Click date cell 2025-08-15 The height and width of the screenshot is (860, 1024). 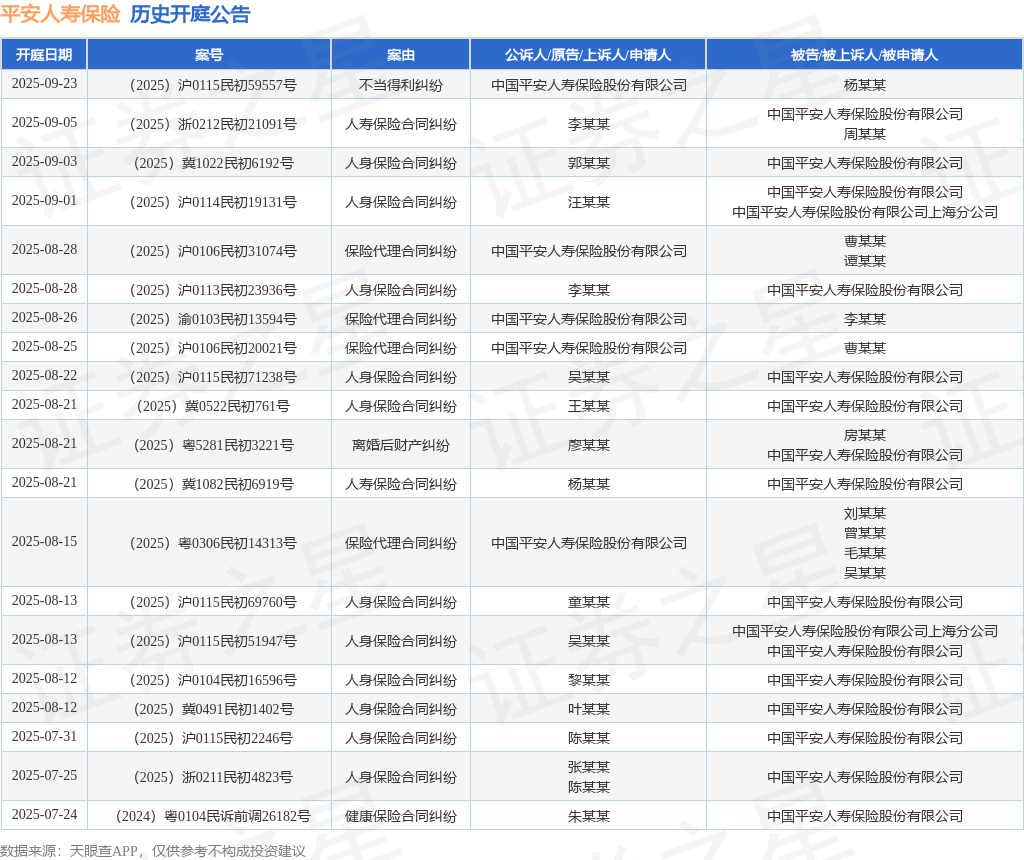pos(44,541)
